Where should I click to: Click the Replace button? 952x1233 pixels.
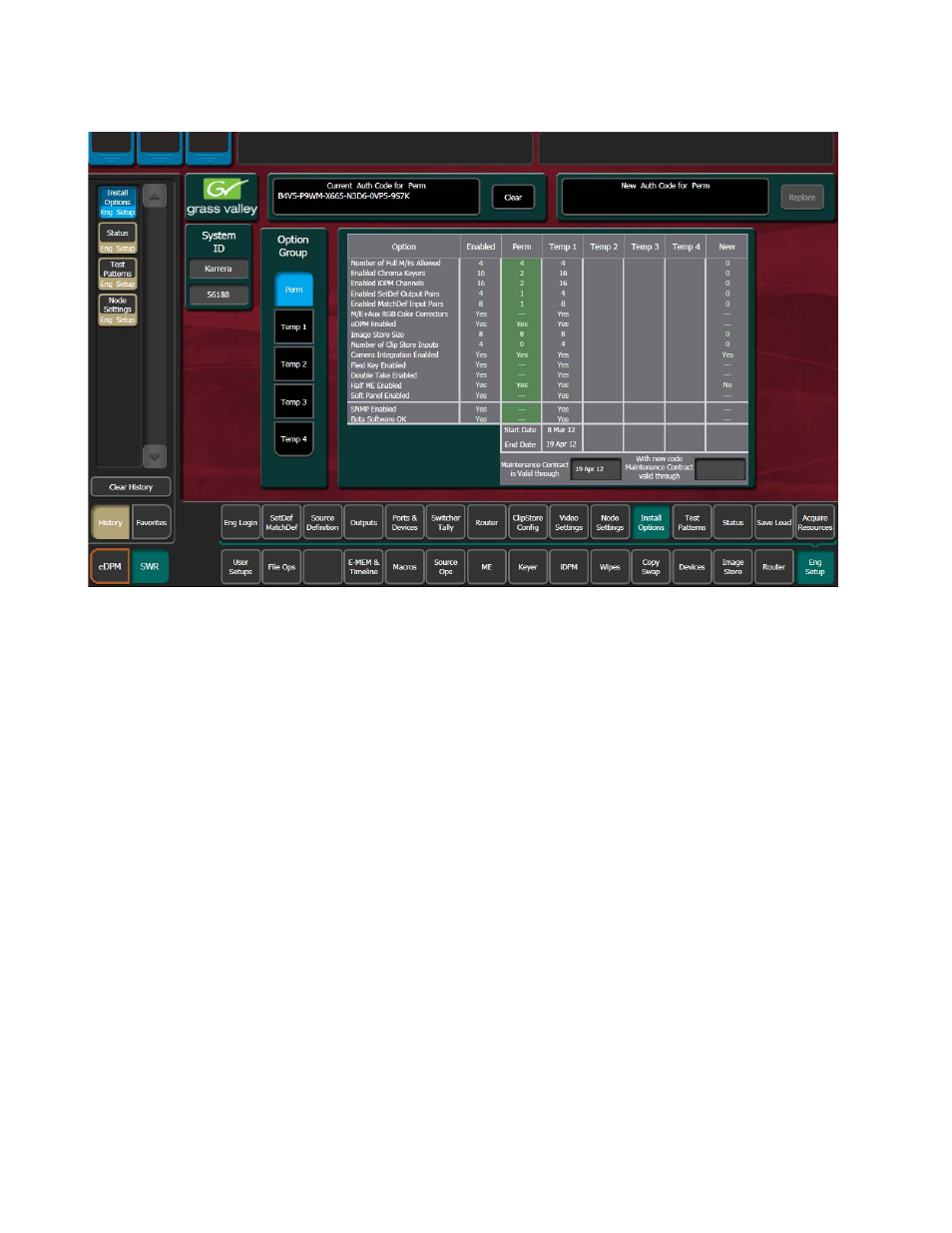point(802,198)
